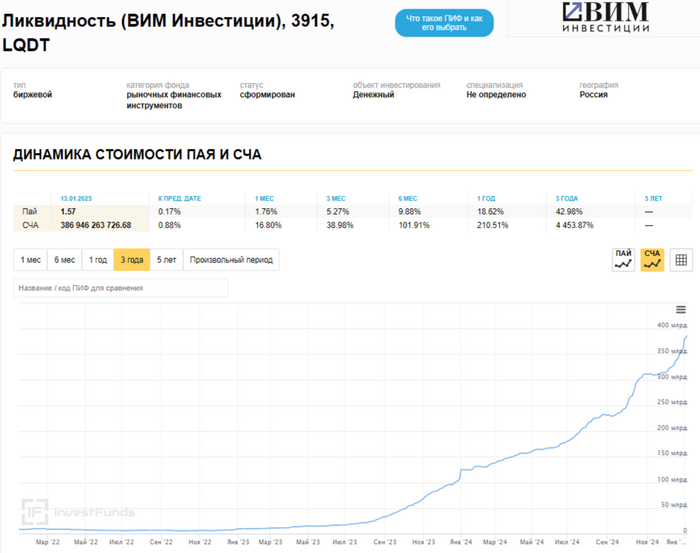This screenshot has width=700, height=553.
Task: Click the 400 млрд axis label
Action: click(672, 325)
